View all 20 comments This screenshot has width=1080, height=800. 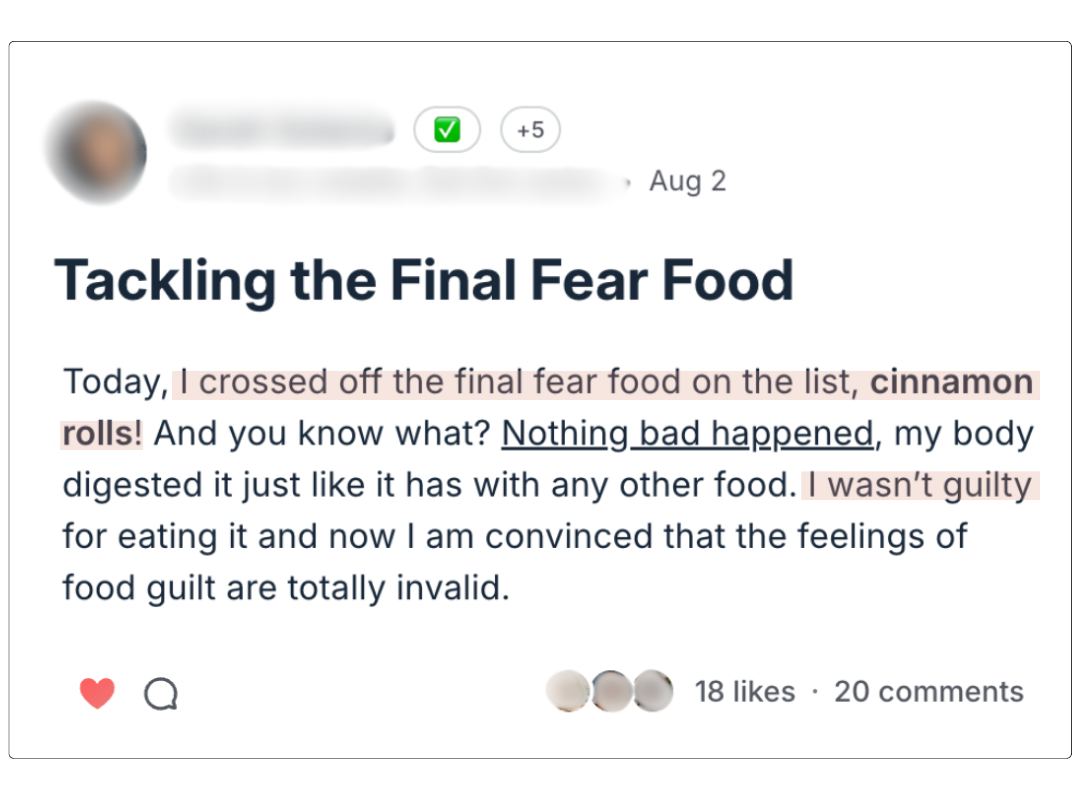click(x=928, y=690)
